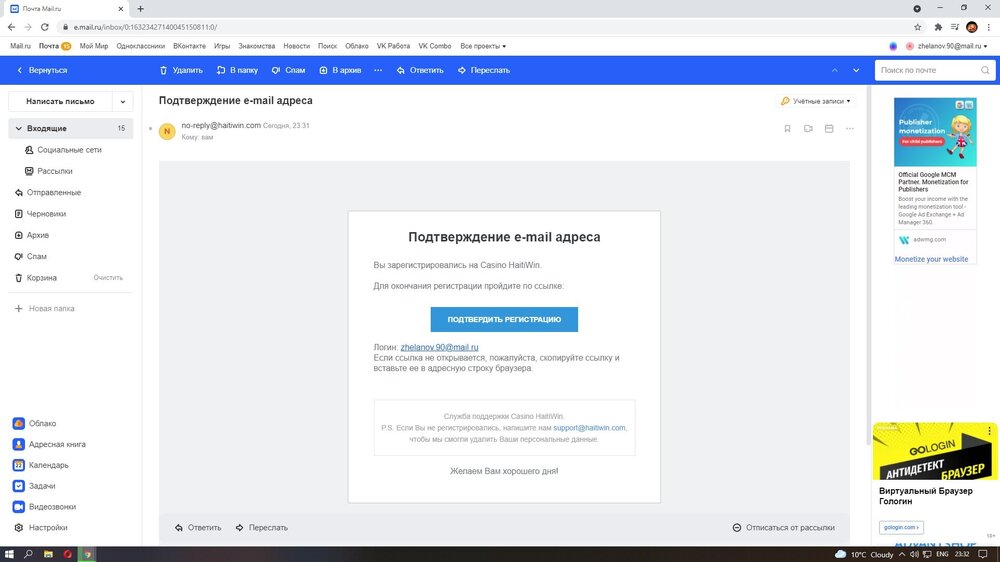
Task: Toggle the unread dot beside sender avatar
Action: [x=150, y=129]
